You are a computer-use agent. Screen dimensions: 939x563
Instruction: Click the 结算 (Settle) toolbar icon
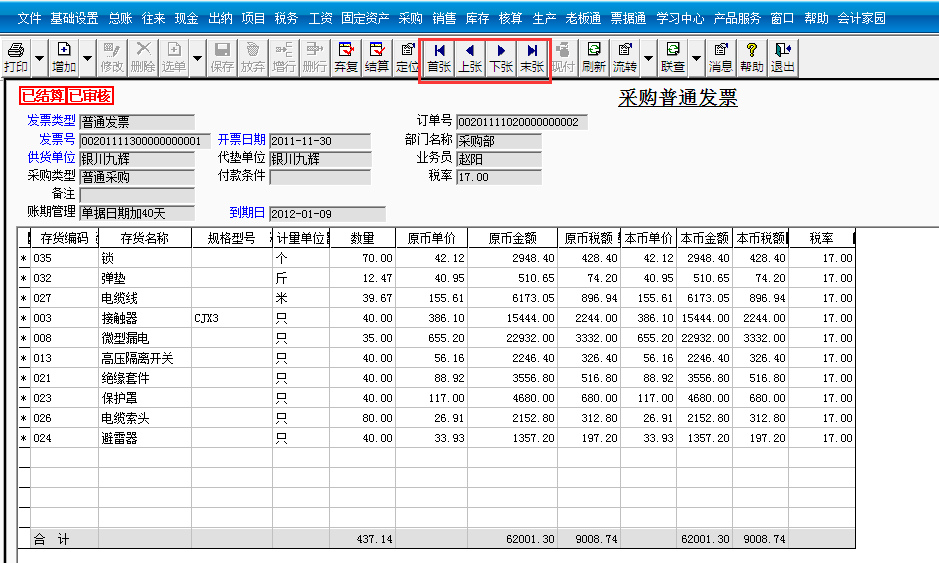pos(377,58)
